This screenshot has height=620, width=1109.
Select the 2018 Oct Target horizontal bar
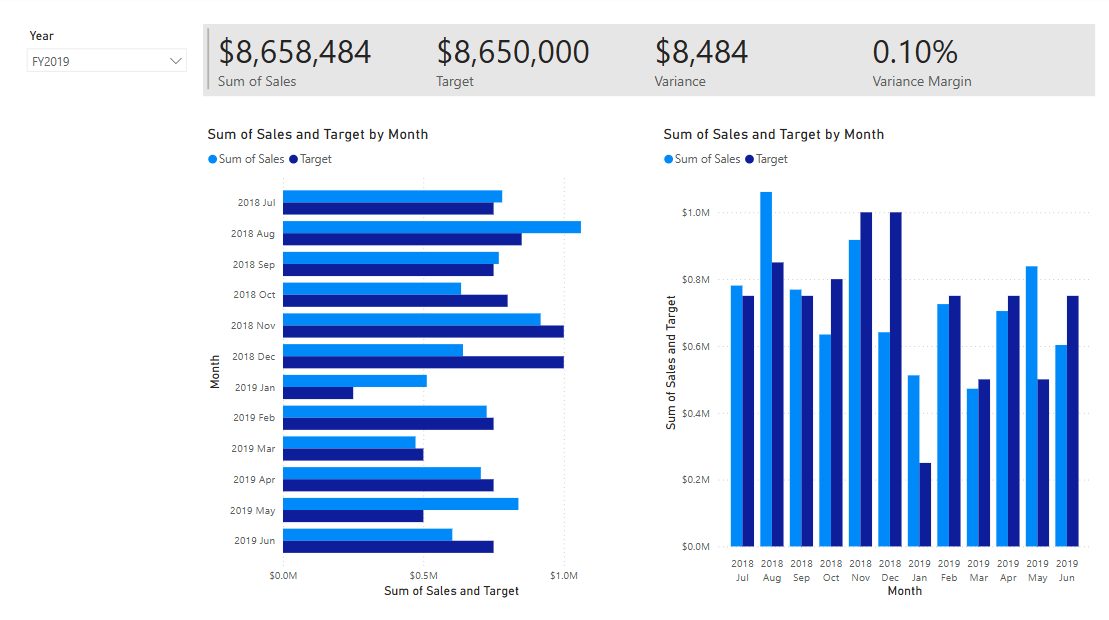[395, 301]
